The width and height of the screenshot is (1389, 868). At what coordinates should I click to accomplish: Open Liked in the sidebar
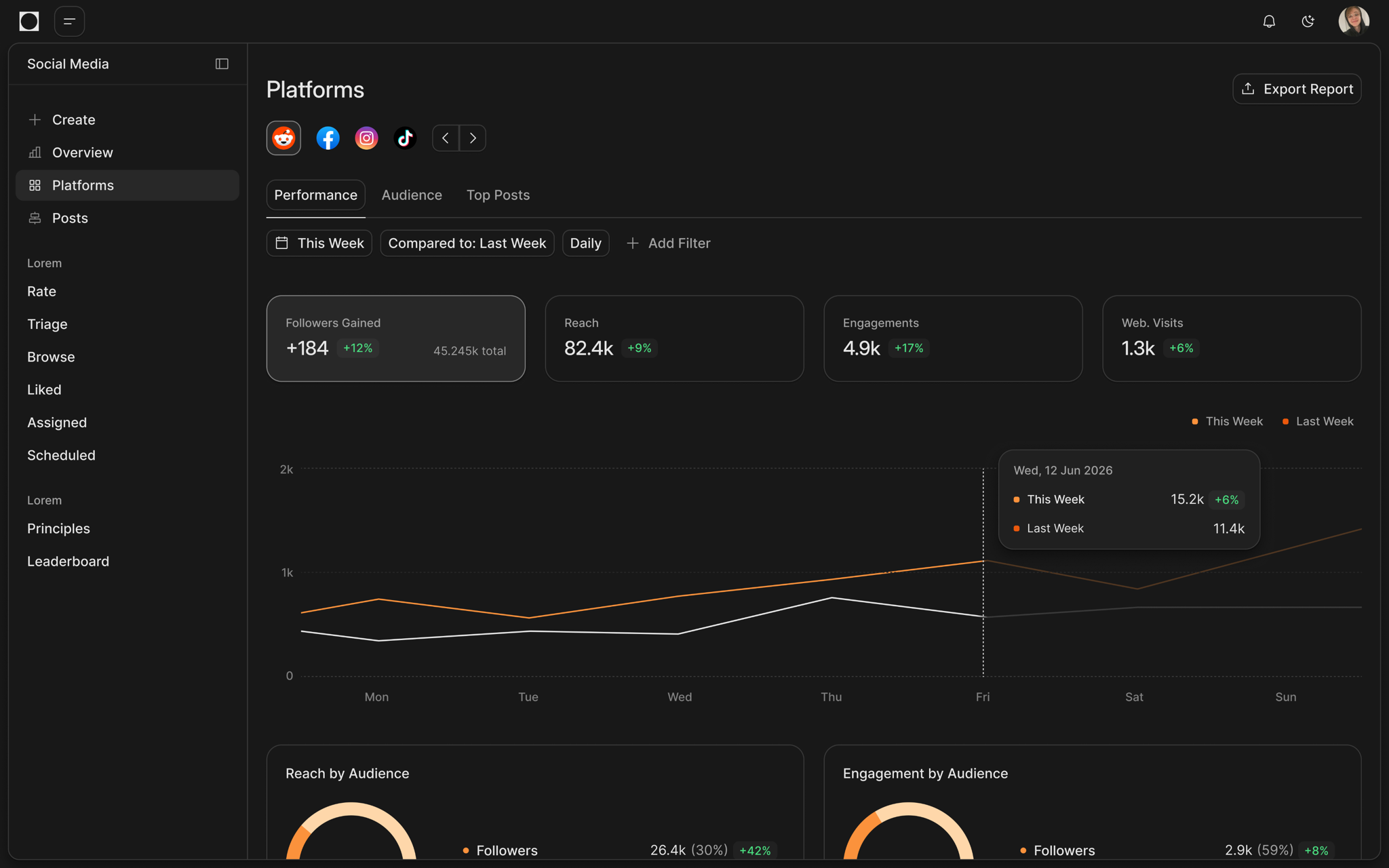(44, 390)
